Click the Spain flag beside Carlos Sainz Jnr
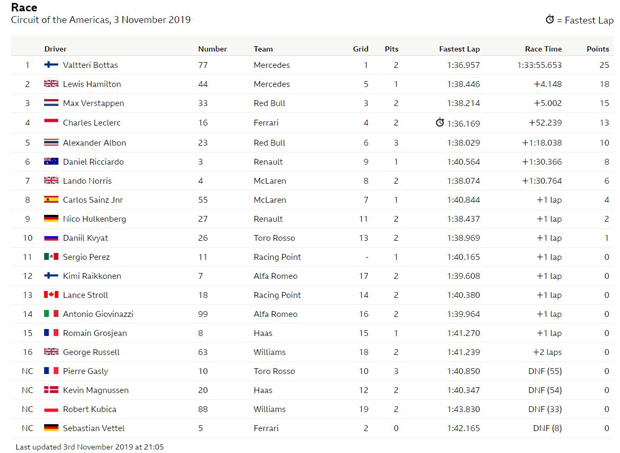The height and width of the screenshot is (453, 620). [51, 200]
